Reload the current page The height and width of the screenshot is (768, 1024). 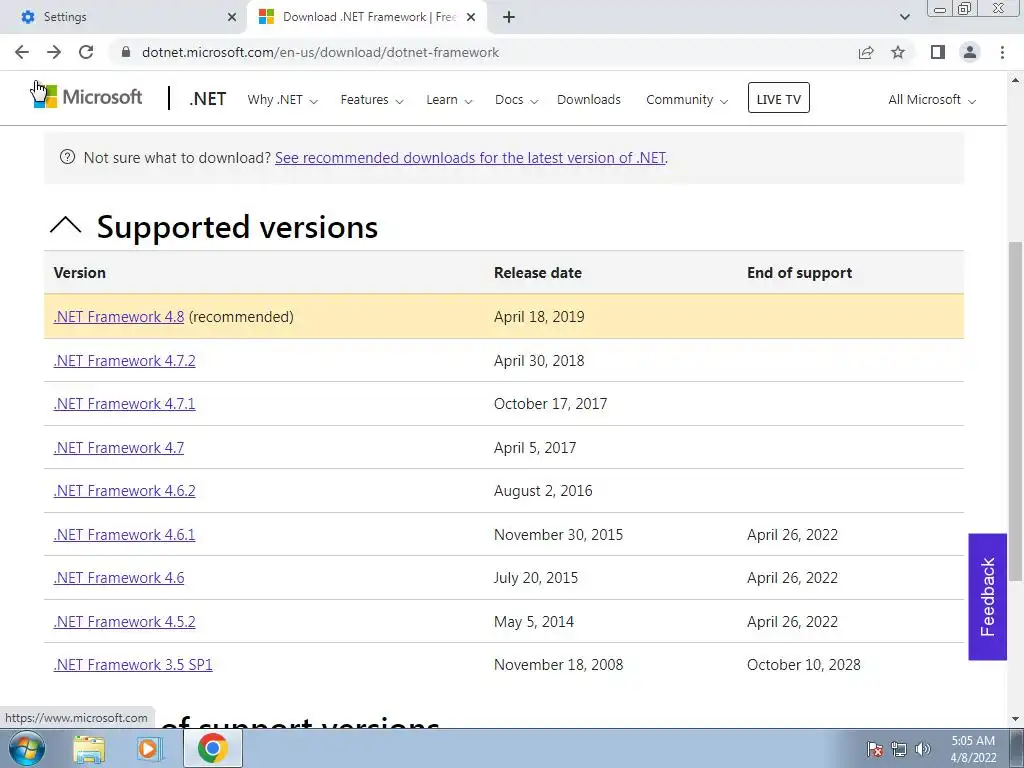coord(86,52)
